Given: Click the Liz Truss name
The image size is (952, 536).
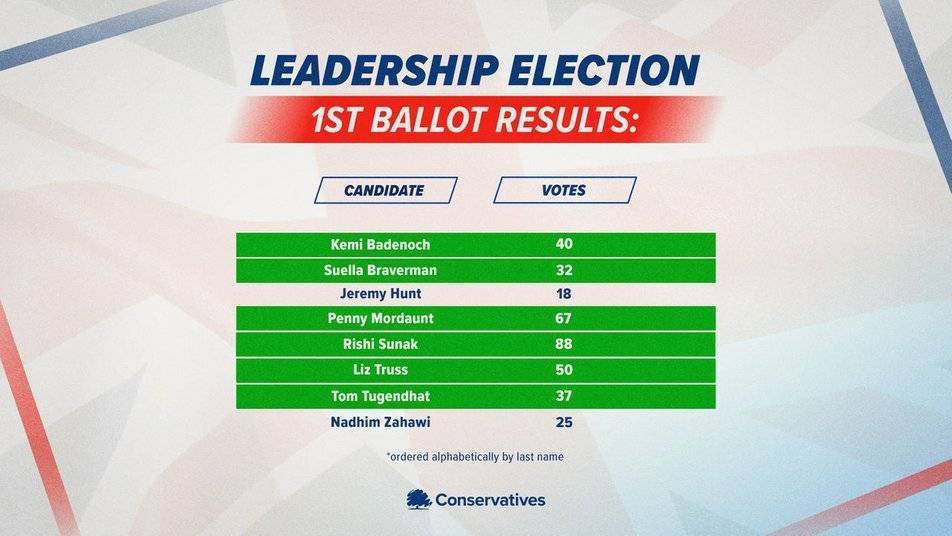Looking at the screenshot, I should pos(381,370).
